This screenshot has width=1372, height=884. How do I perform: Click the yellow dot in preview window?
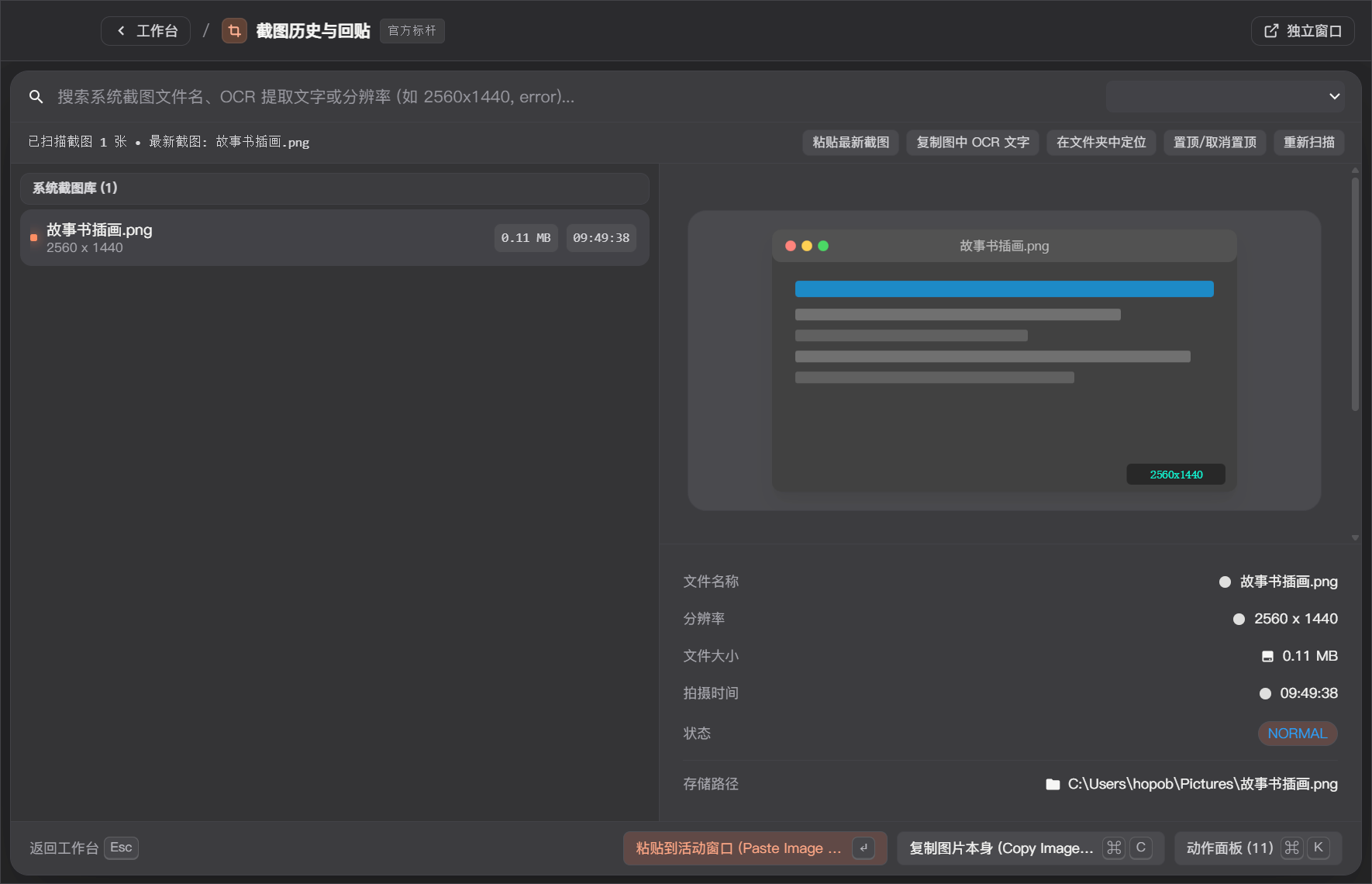point(807,246)
